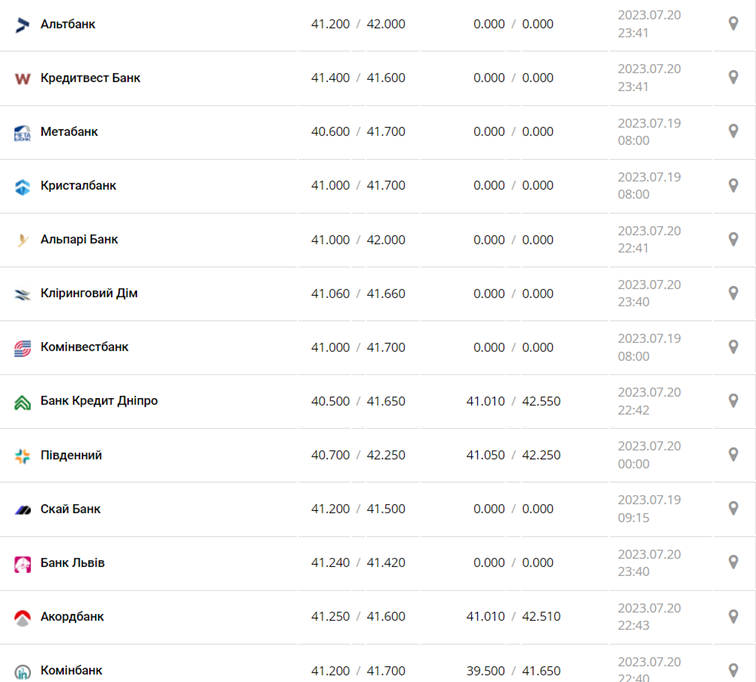
Task: Open map pin for Альтбанк row
Action: (733, 23)
